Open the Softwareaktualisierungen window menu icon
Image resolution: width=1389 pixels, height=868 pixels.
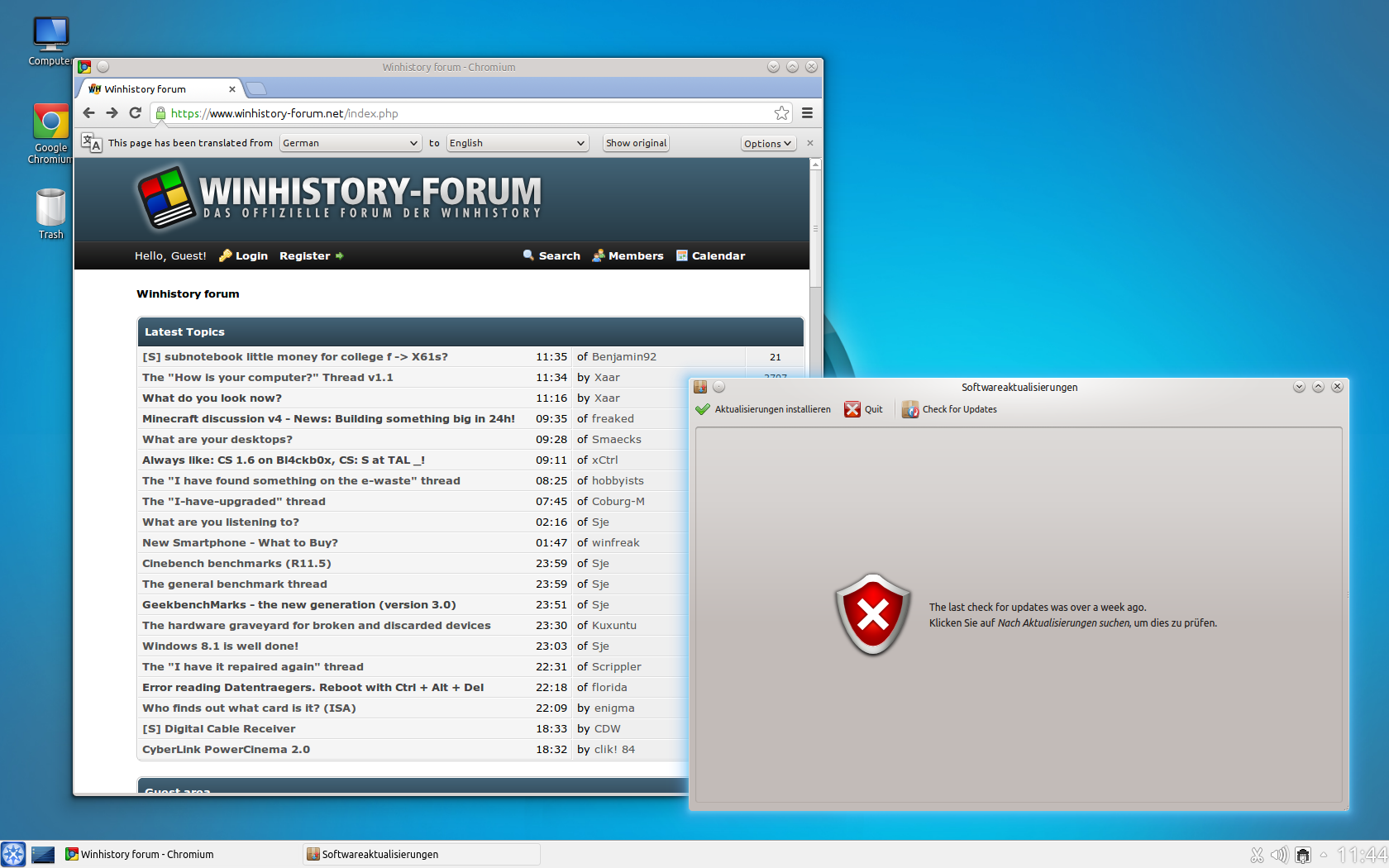(700, 387)
